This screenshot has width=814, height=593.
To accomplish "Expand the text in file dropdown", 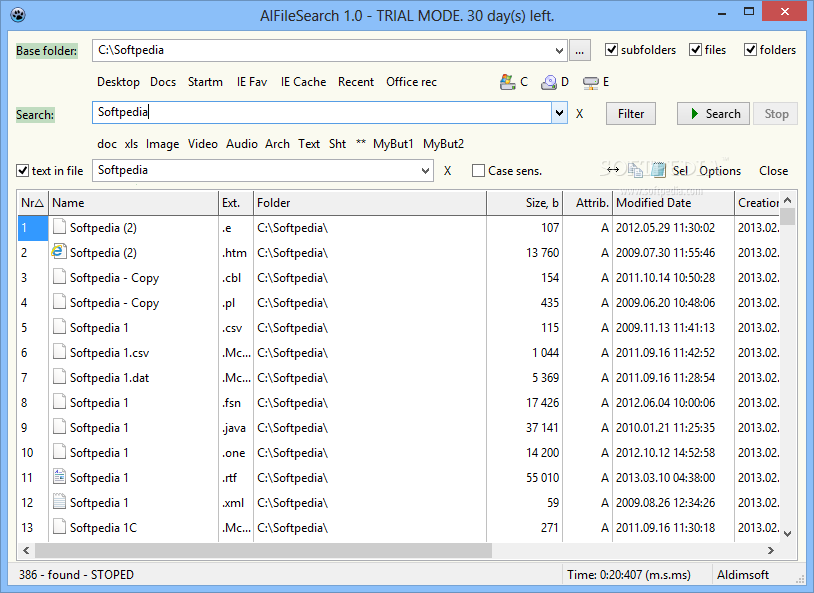I will tap(425, 171).
